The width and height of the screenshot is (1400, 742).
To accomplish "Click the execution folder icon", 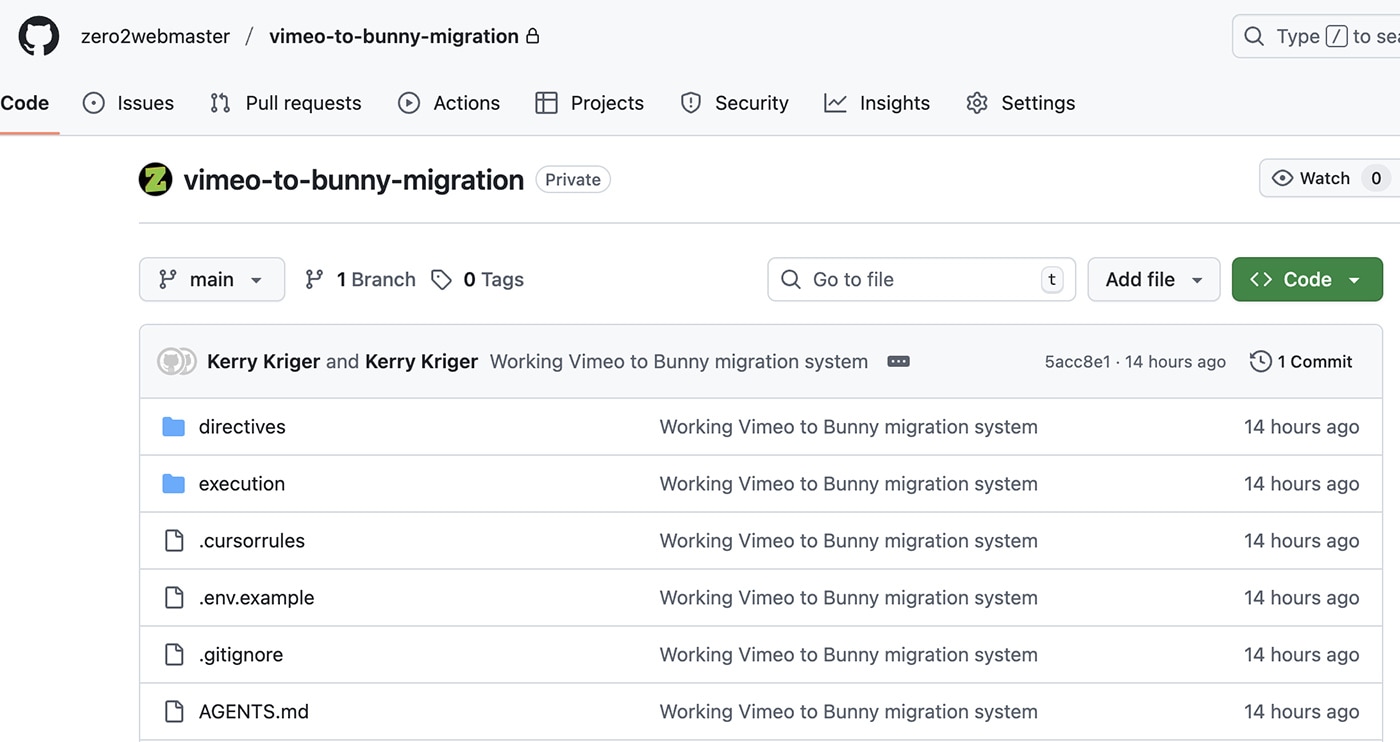I will click(x=174, y=484).
